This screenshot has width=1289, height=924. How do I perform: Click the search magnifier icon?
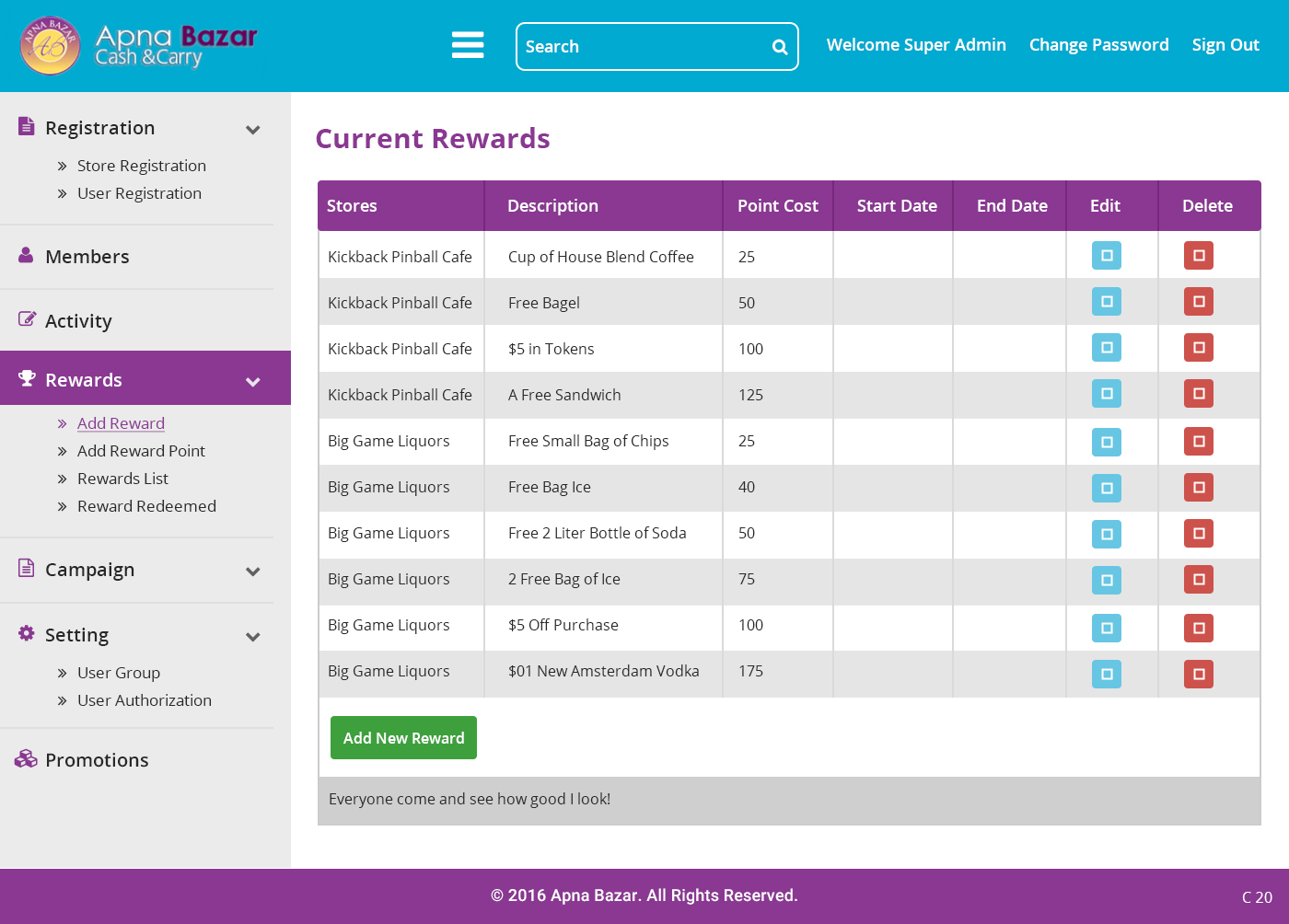tap(779, 47)
